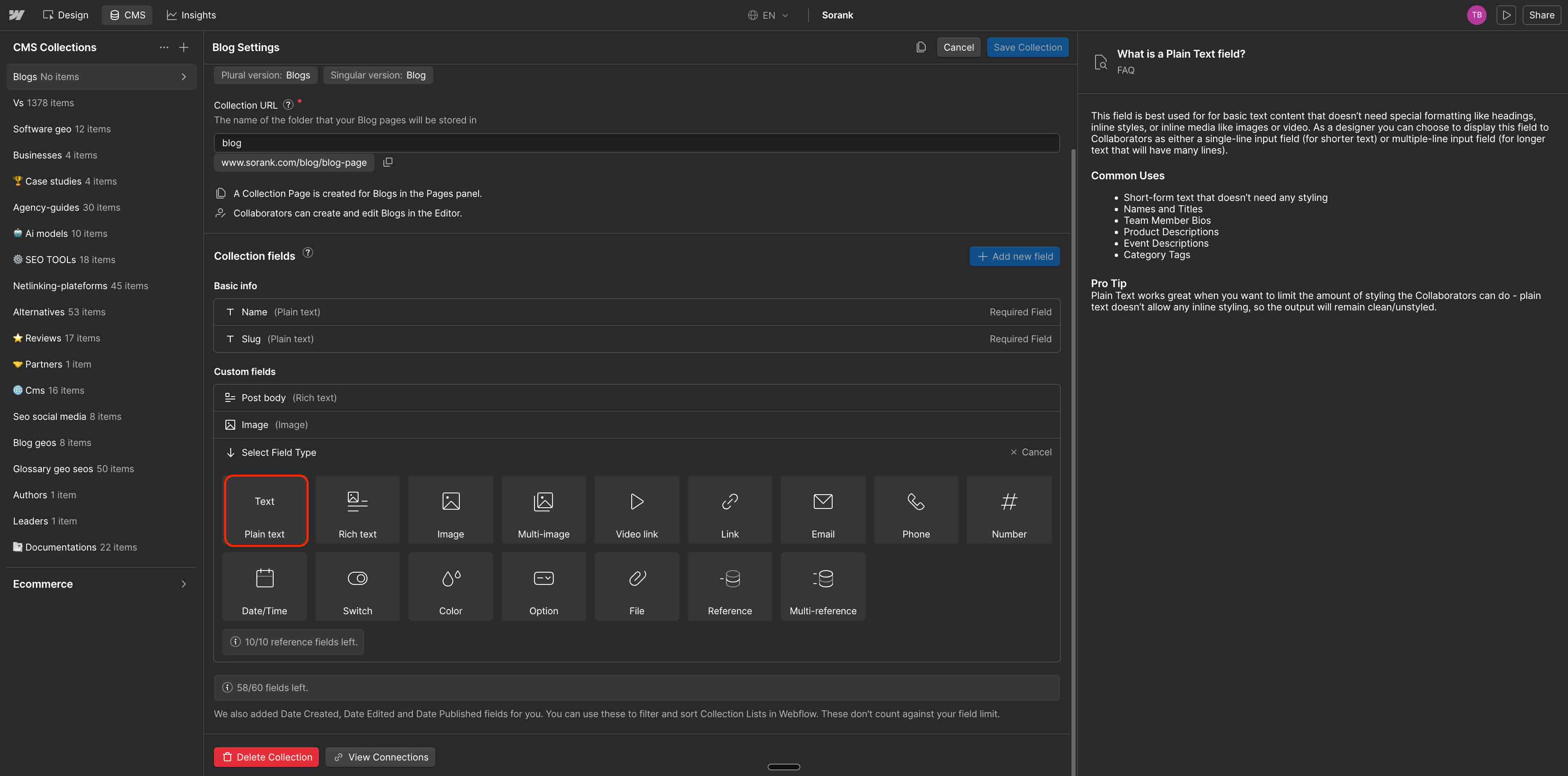Click the View Connections button

click(381, 757)
